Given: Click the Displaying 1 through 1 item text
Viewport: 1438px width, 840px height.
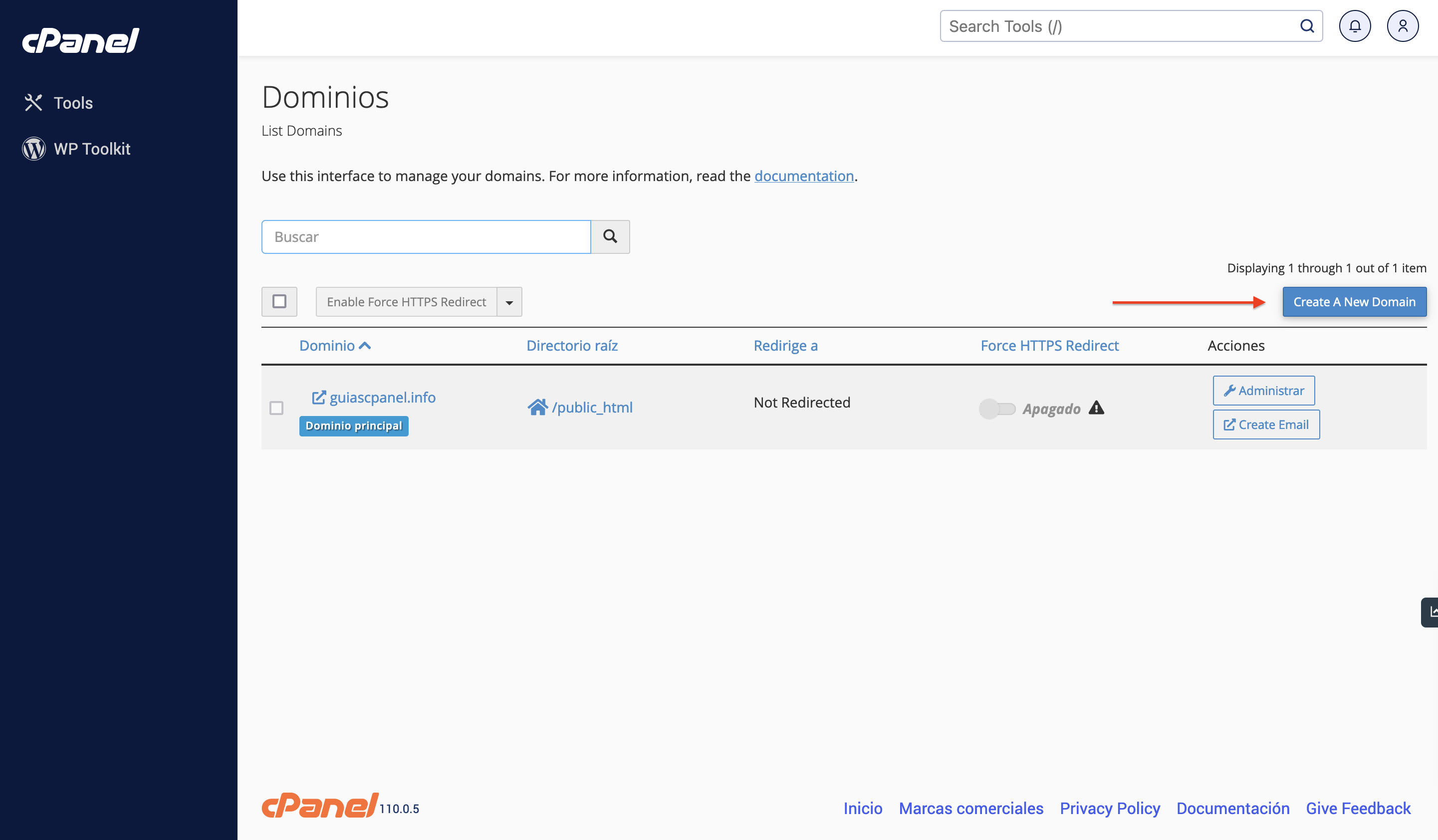Looking at the screenshot, I should [x=1327, y=268].
